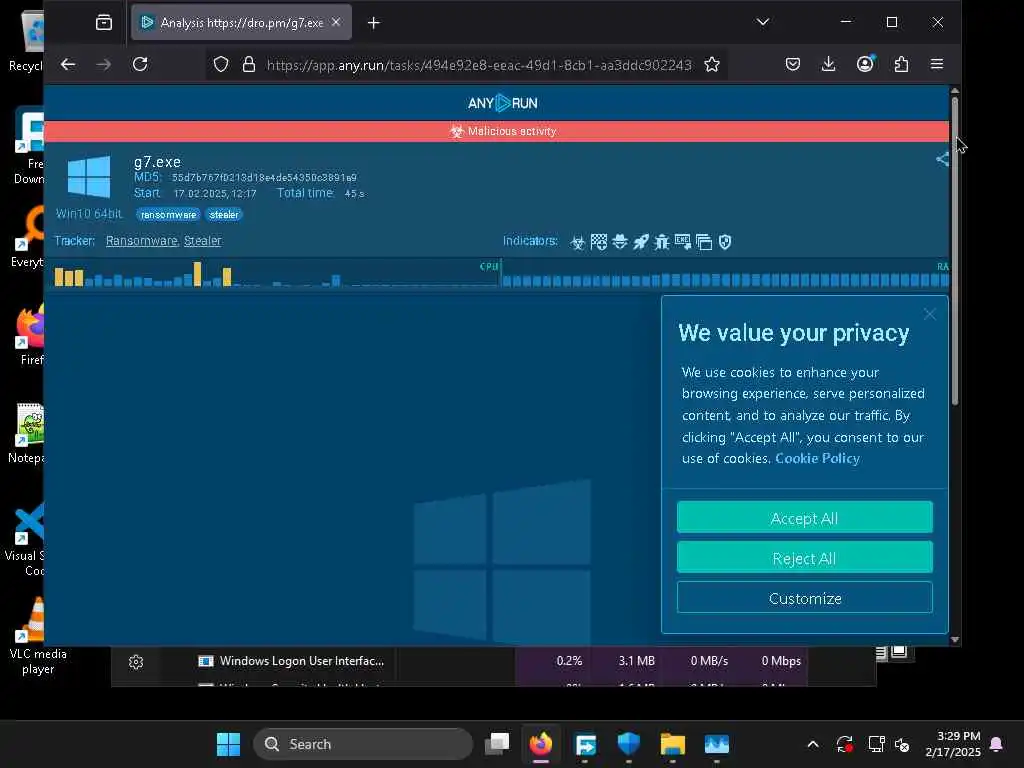Open tracking protection shield in address bar
Screen dimensions: 1024x768
tap(221, 65)
